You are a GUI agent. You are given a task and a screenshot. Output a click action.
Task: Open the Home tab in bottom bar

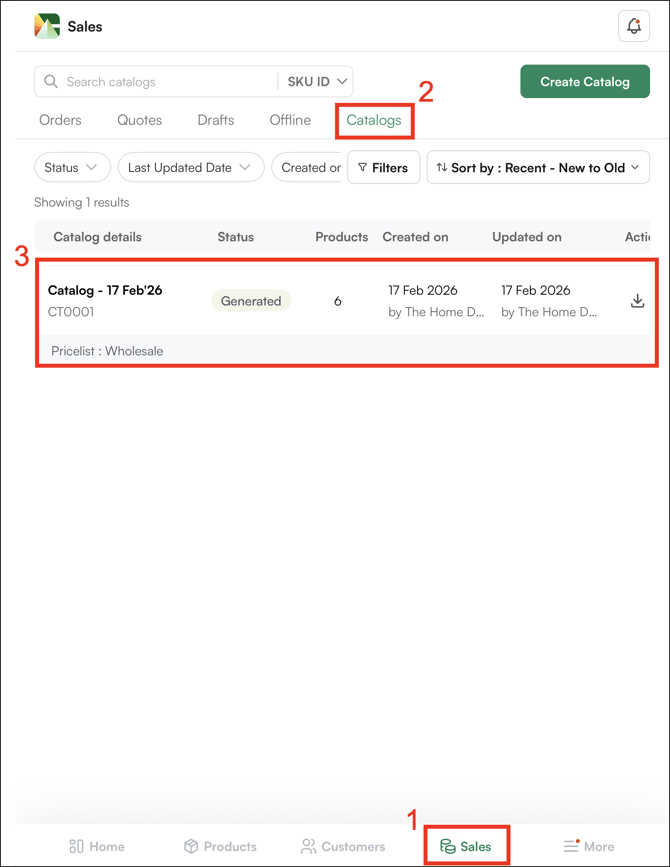(x=97, y=846)
